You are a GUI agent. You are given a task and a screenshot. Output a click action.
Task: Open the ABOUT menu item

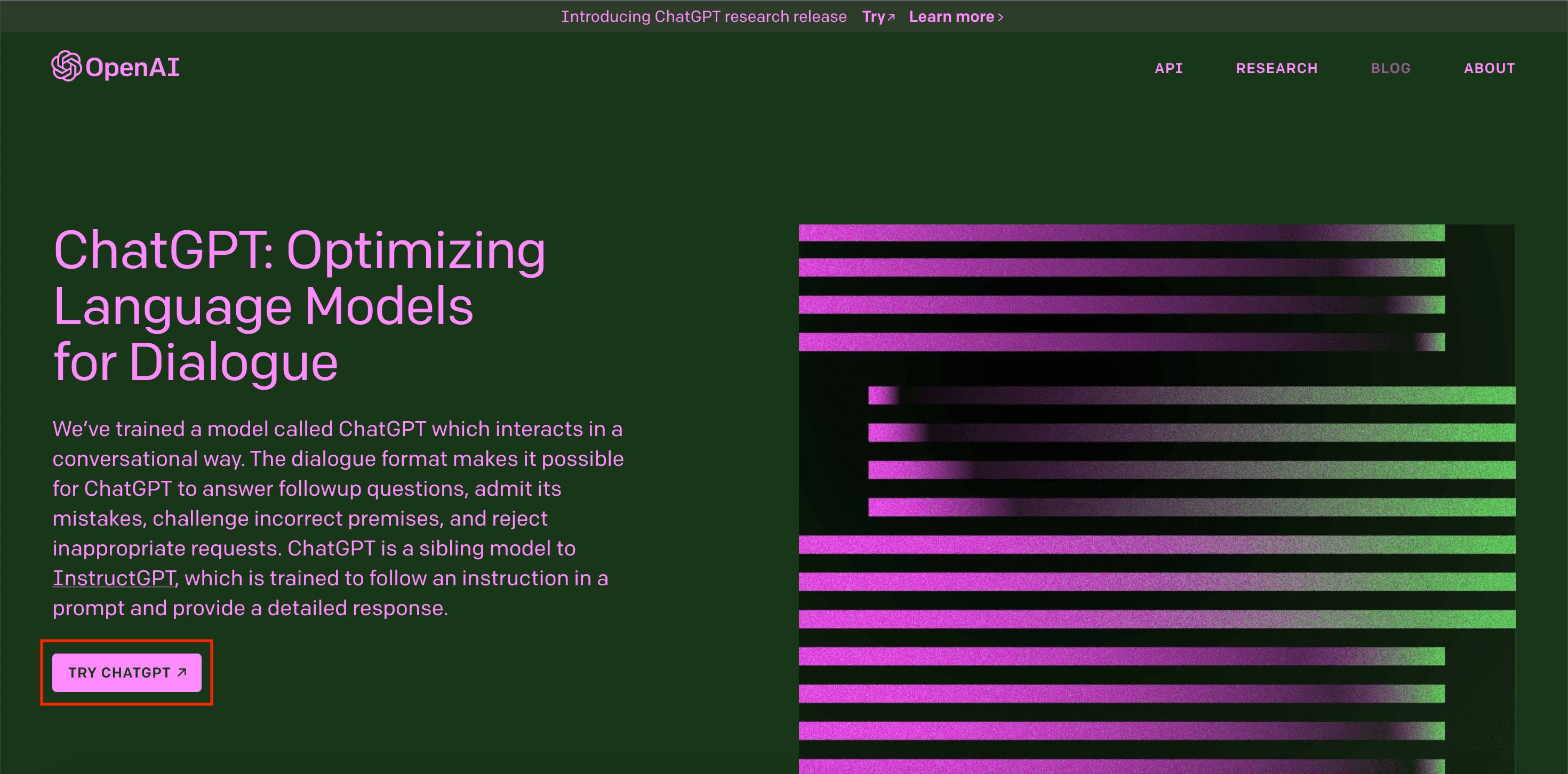coord(1489,68)
